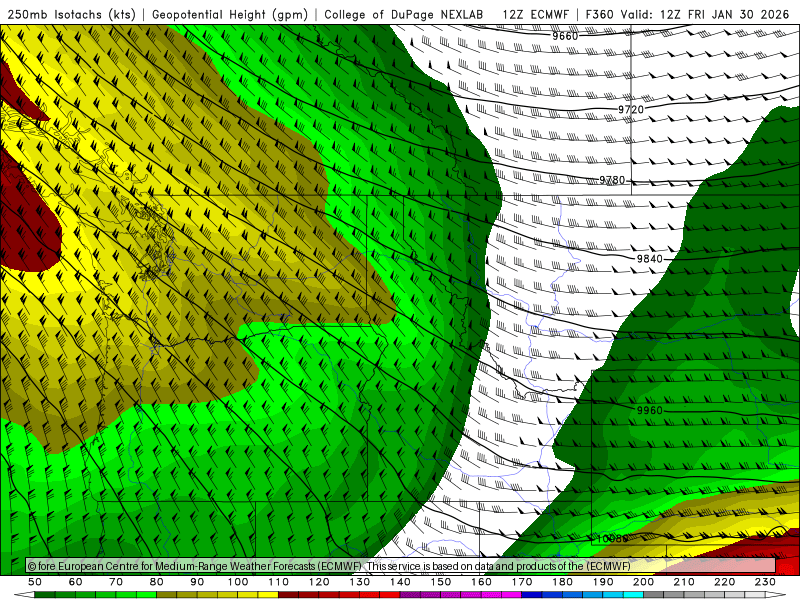
Task: Click the 120 value on the color scale
Action: (319, 582)
